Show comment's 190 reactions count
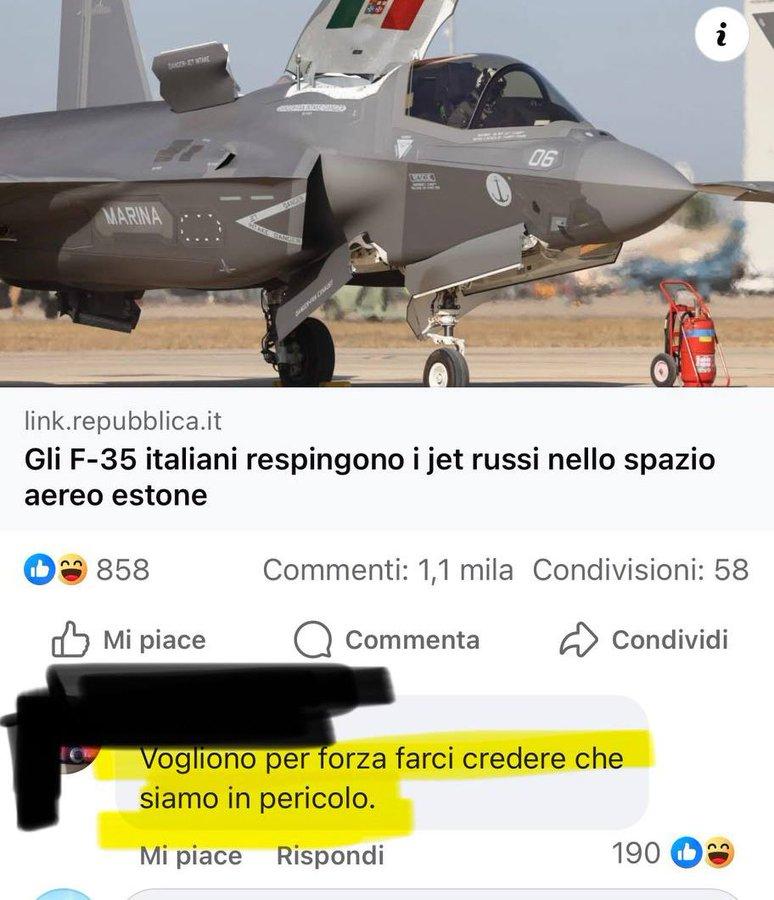 [x=636, y=853]
